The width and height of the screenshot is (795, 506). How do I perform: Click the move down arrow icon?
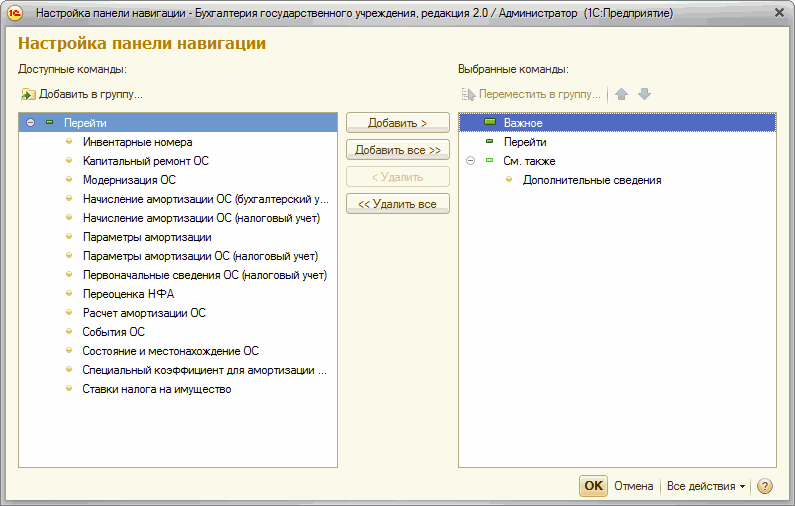(644, 94)
